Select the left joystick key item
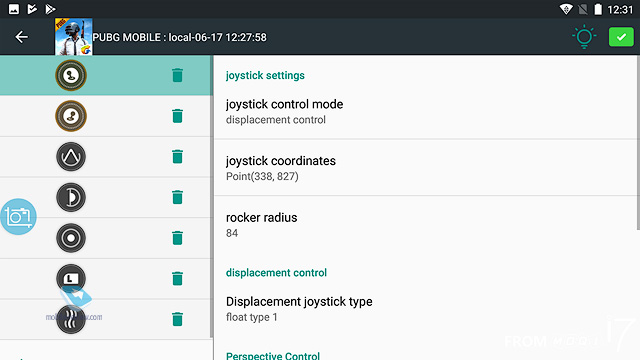The height and width of the screenshot is (360, 640). (71, 76)
